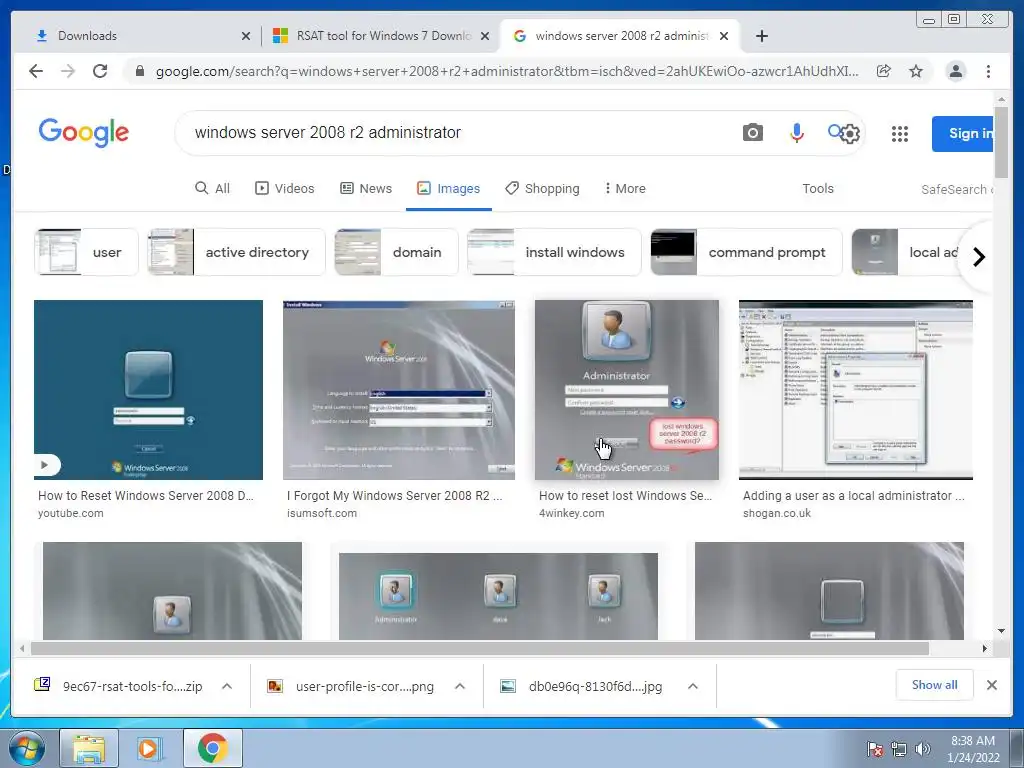Viewport: 1024px width, 768px height.
Task: Start voice search with the microphone icon
Action: click(x=796, y=133)
